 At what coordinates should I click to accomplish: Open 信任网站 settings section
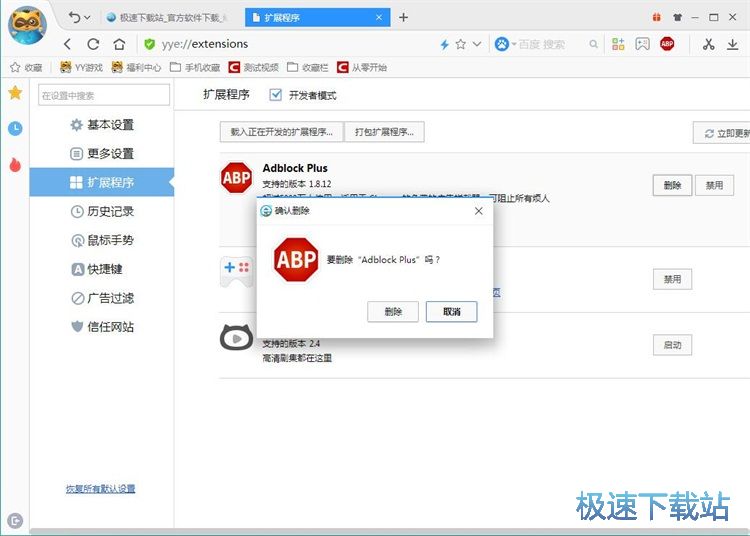click(x=102, y=327)
